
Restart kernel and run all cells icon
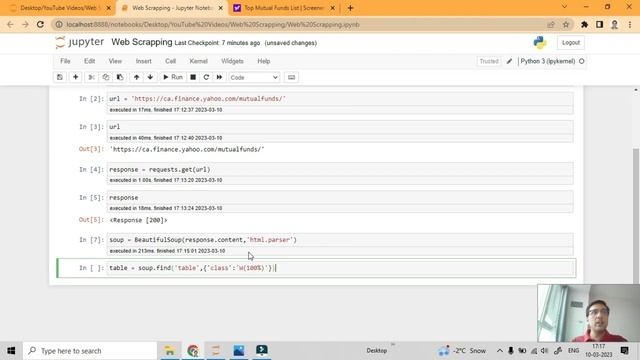click(x=219, y=77)
